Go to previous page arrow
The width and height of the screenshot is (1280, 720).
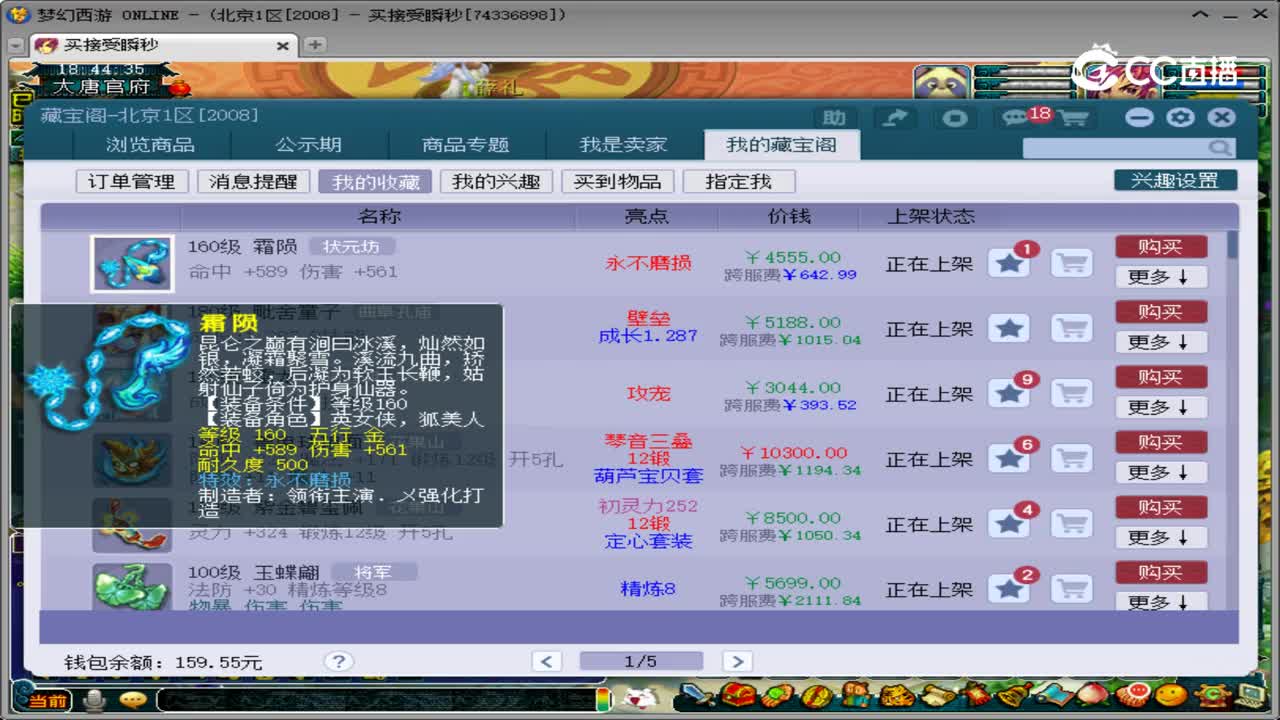tap(547, 661)
